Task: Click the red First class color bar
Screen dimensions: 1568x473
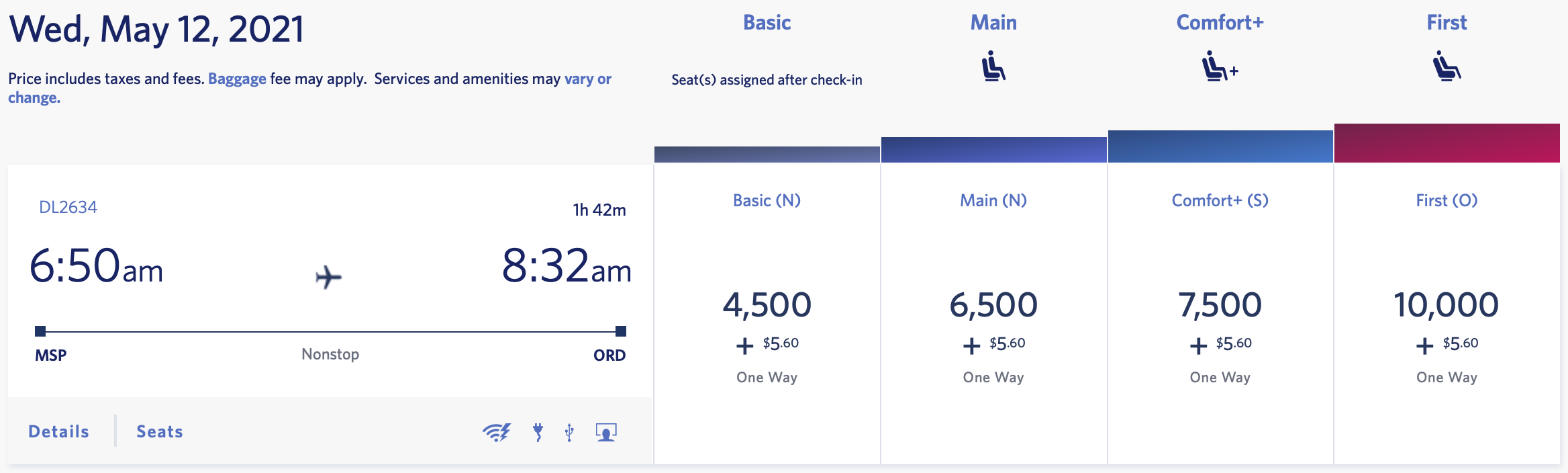Action: [x=1448, y=142]
